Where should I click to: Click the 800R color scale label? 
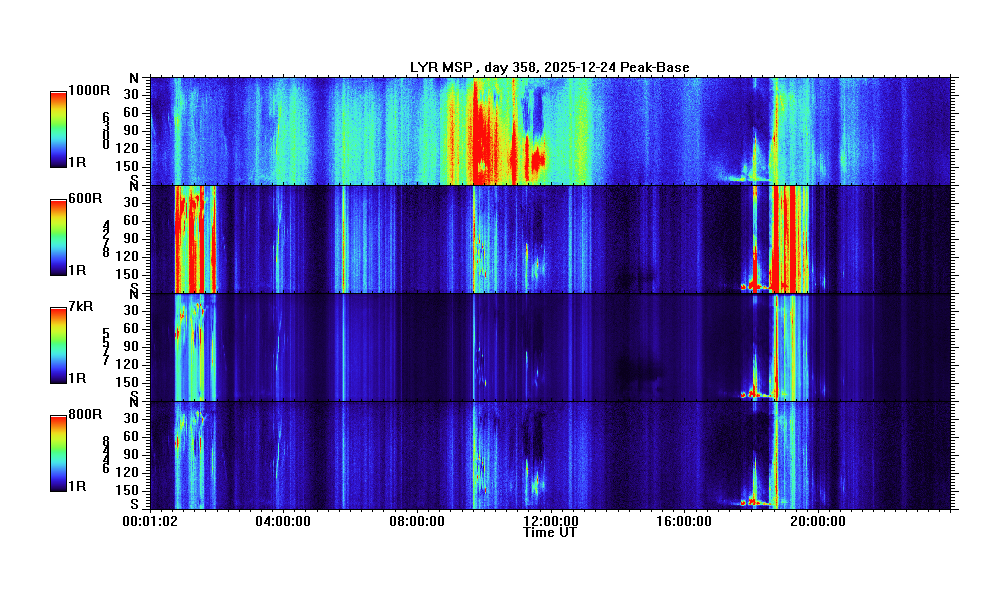click(x=87, y=415)
